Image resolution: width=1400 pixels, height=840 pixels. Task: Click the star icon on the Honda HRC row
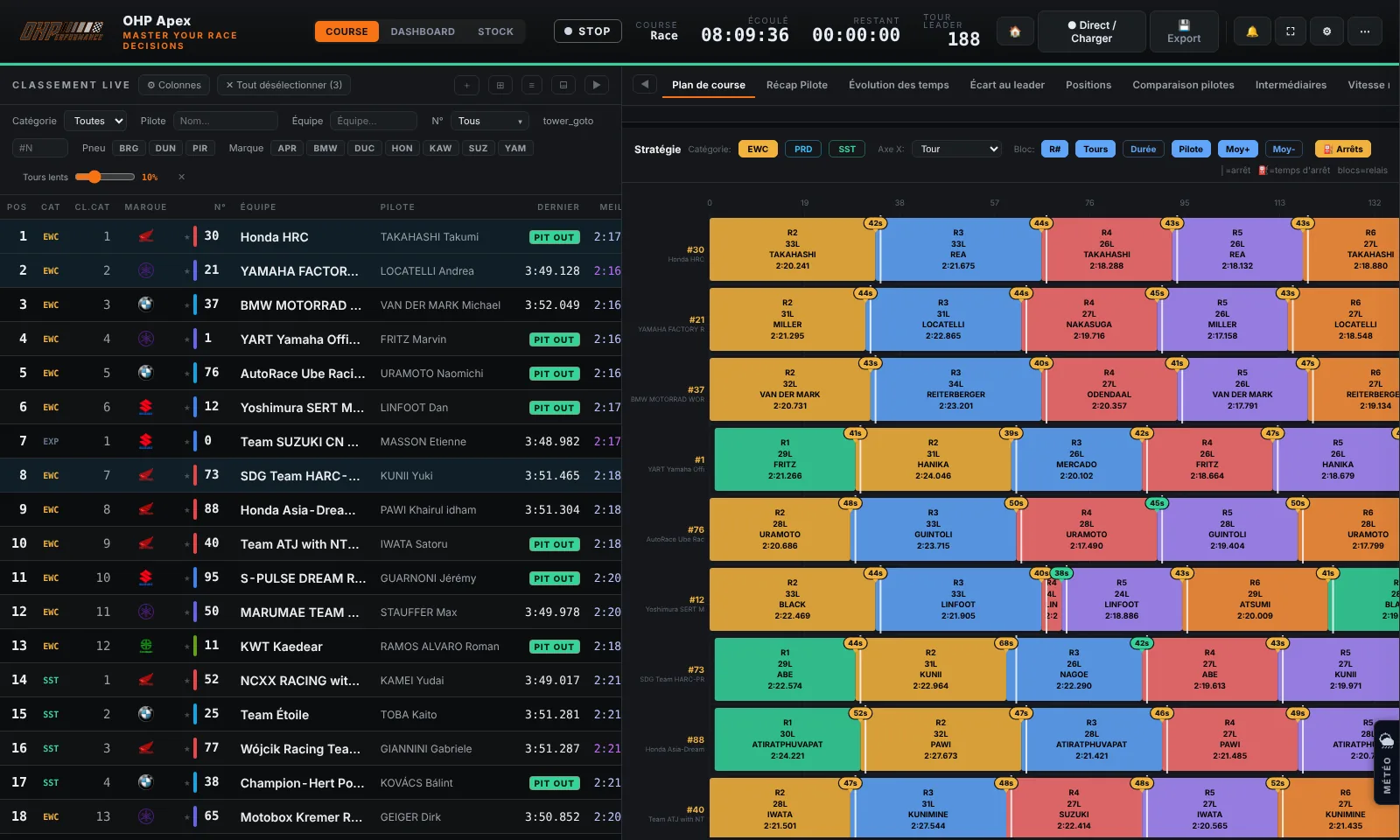186,237
